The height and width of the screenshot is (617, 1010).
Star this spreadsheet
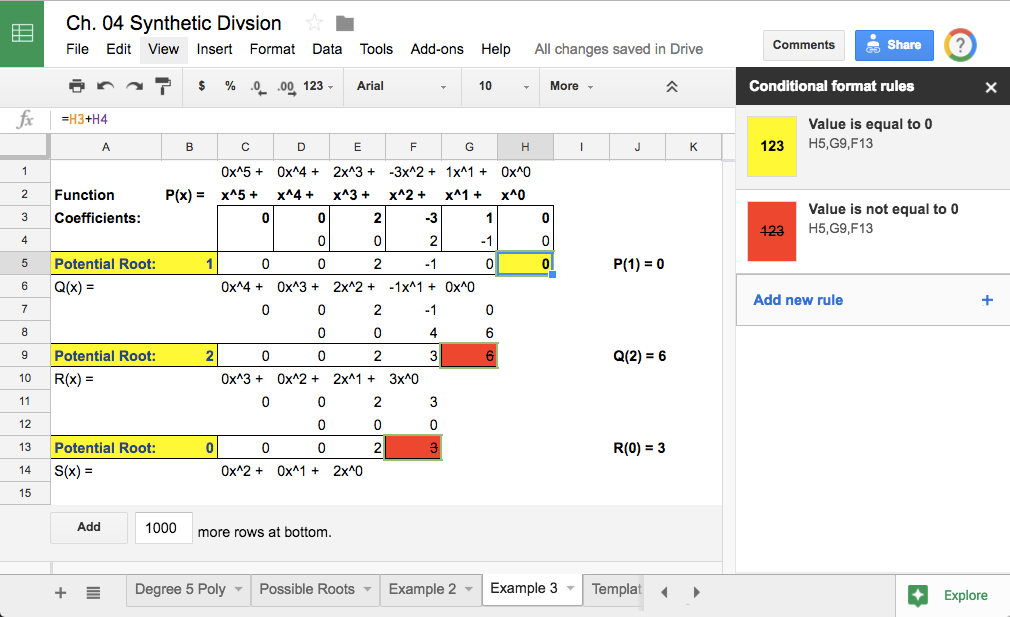click(x=313, y=23)
